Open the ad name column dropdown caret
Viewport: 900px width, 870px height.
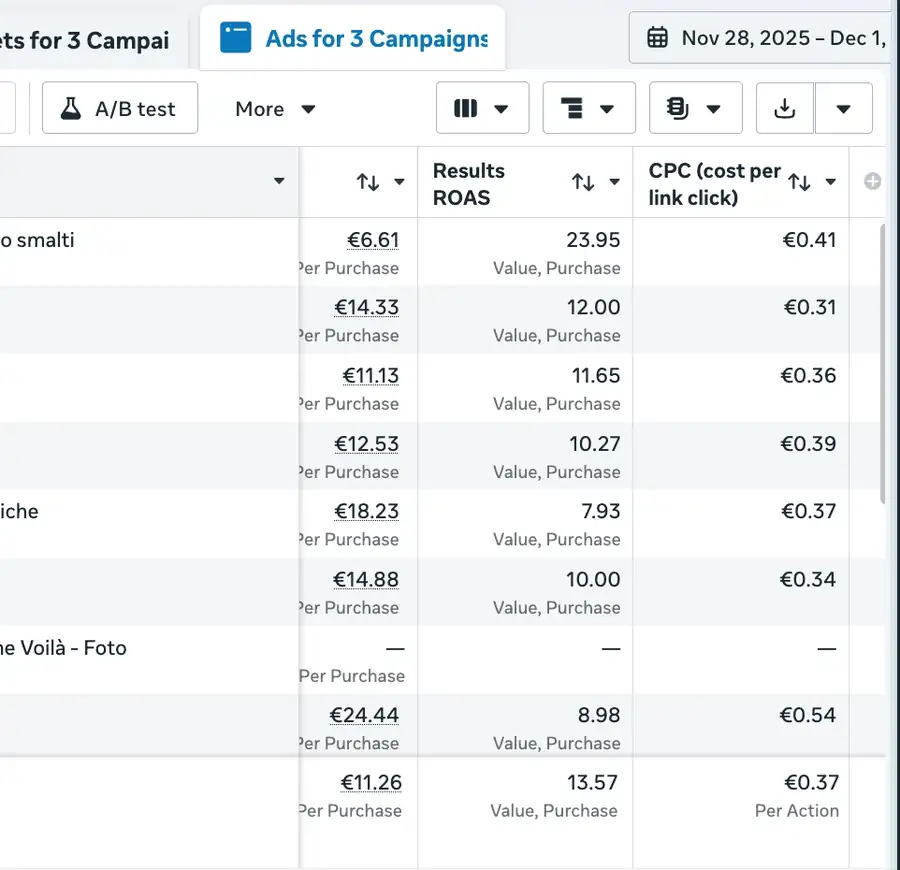click(x=279, y=181)
